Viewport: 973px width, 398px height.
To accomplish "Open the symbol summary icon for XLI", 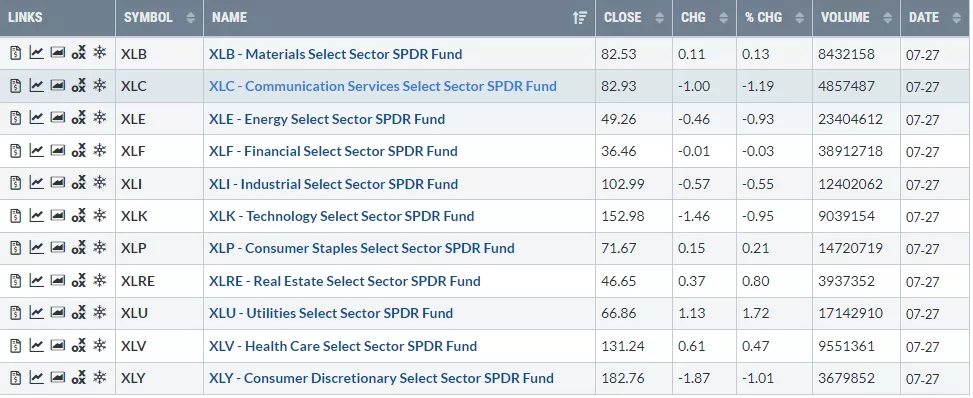I will pos(16,183).
